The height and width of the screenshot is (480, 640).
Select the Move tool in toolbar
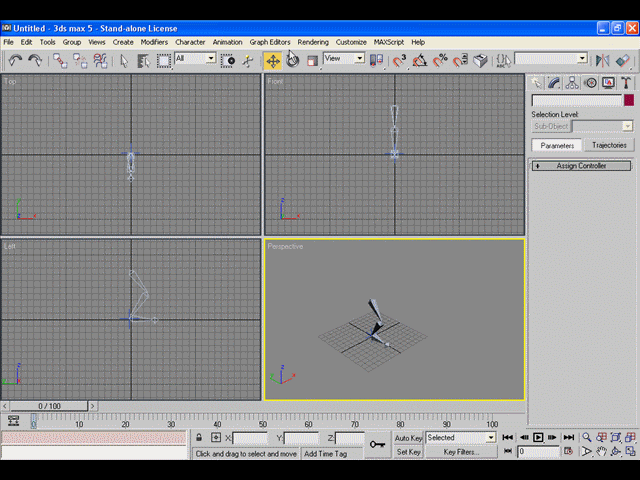click(x=273, y=61)
